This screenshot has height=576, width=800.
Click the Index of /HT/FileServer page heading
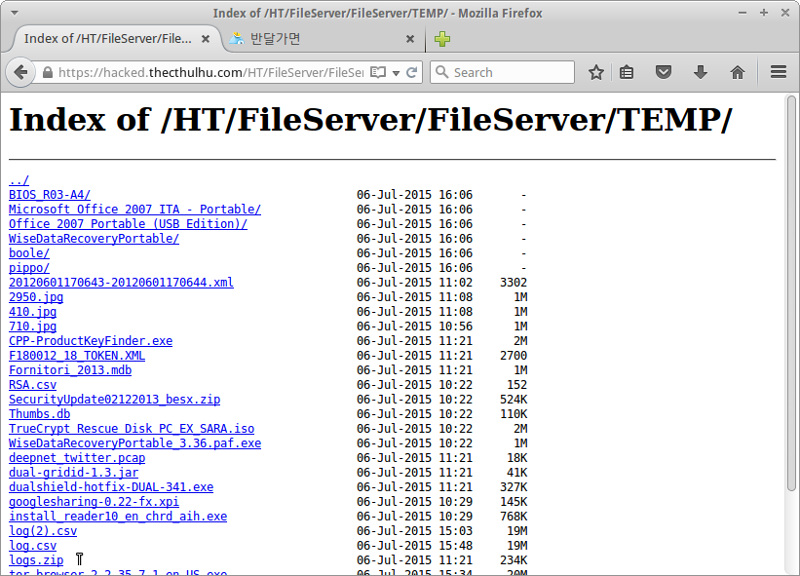pos(371,120)
